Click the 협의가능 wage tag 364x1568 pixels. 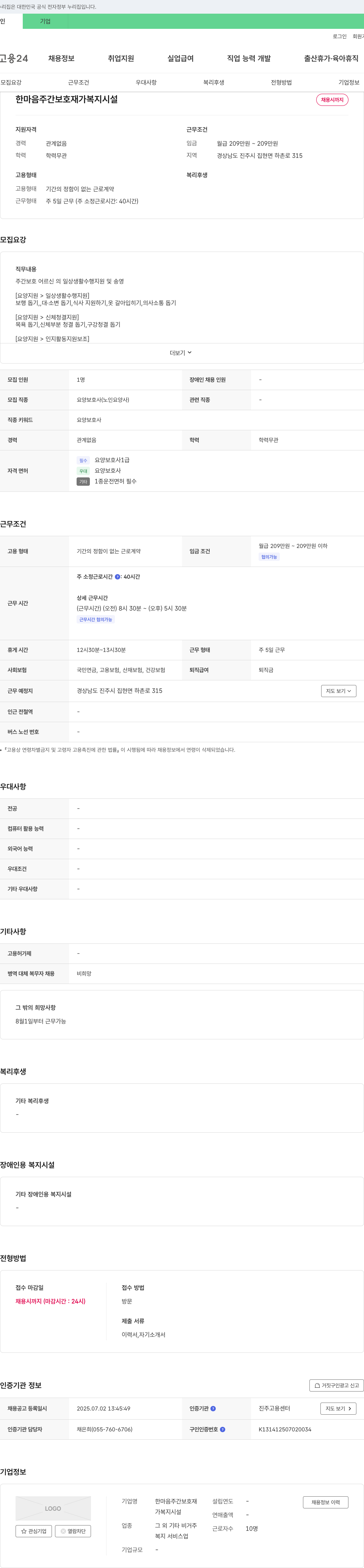coord(269,557)
